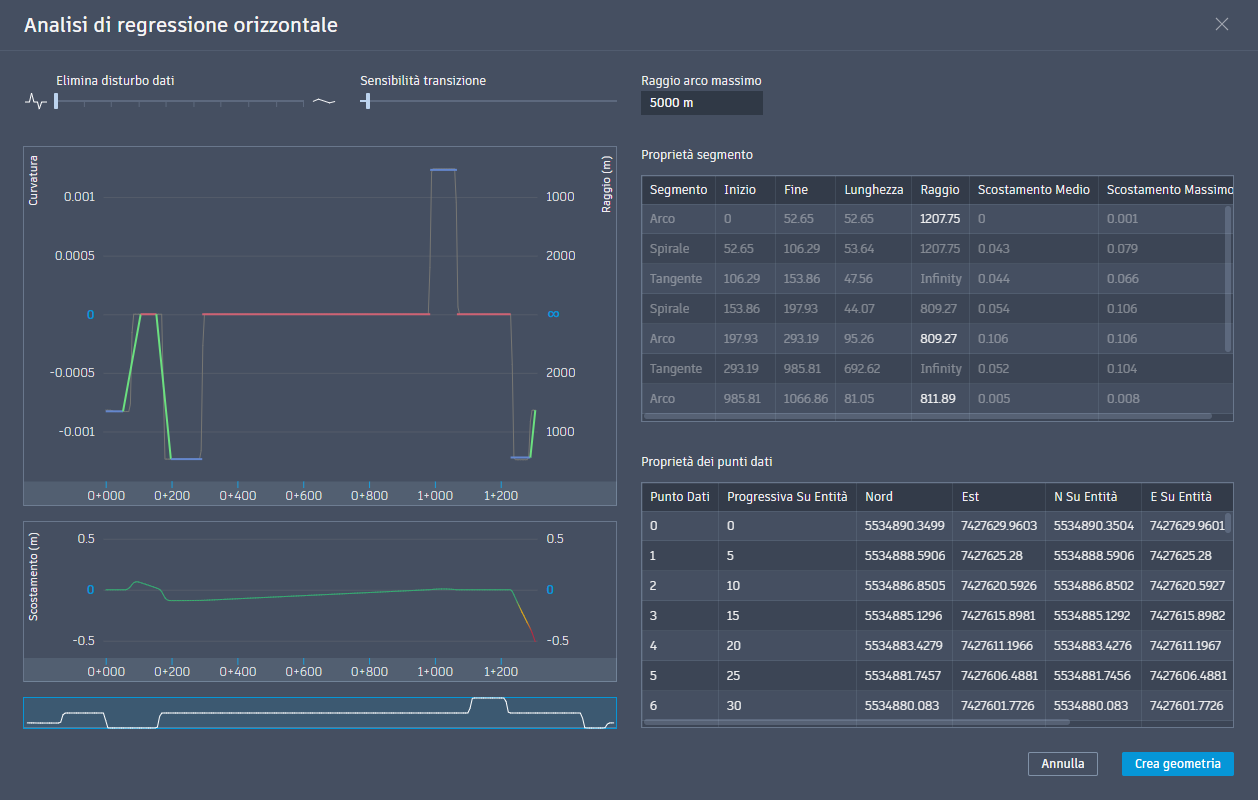Click the Sensibilità transizione slider handle
Viewport: 1258px width, 800px height.
[367, 100]
